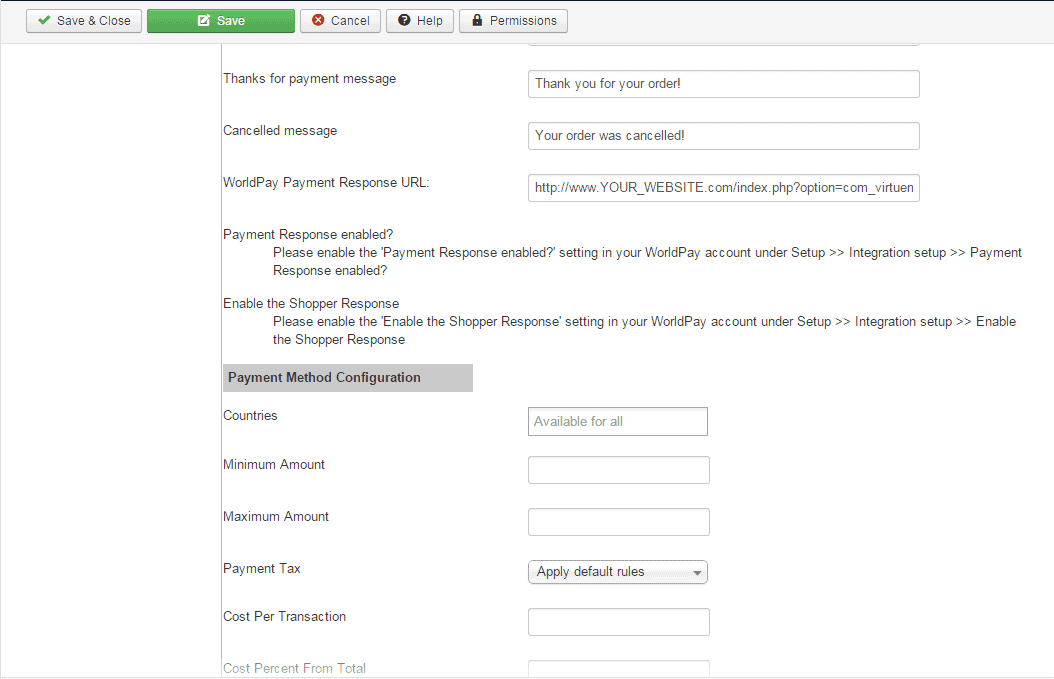
Task: Click the Save & Close button
Action: [x=84, y=21]
